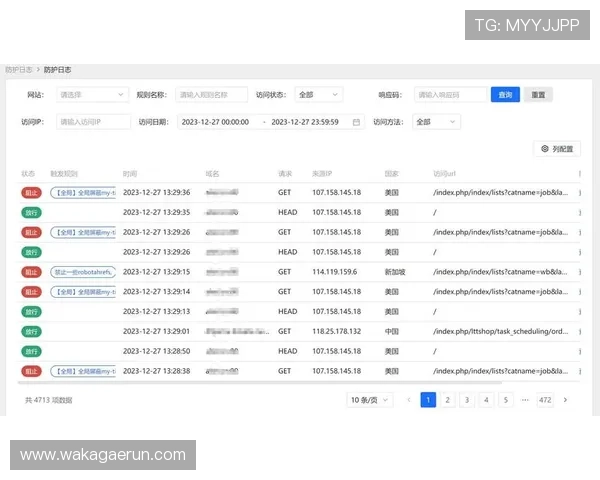Screen dimensions: 600x480
Task: Click the robot rule tag in the 13:29:15 row
Action: click(x=83, y=272)
